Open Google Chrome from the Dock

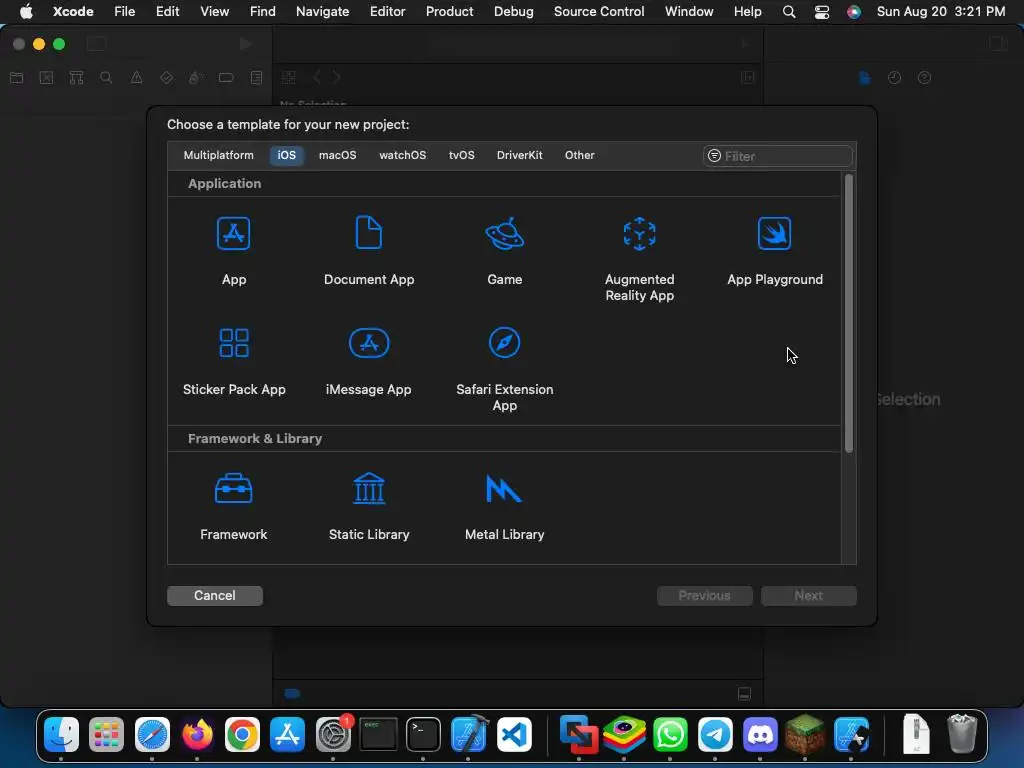[242, 735]
